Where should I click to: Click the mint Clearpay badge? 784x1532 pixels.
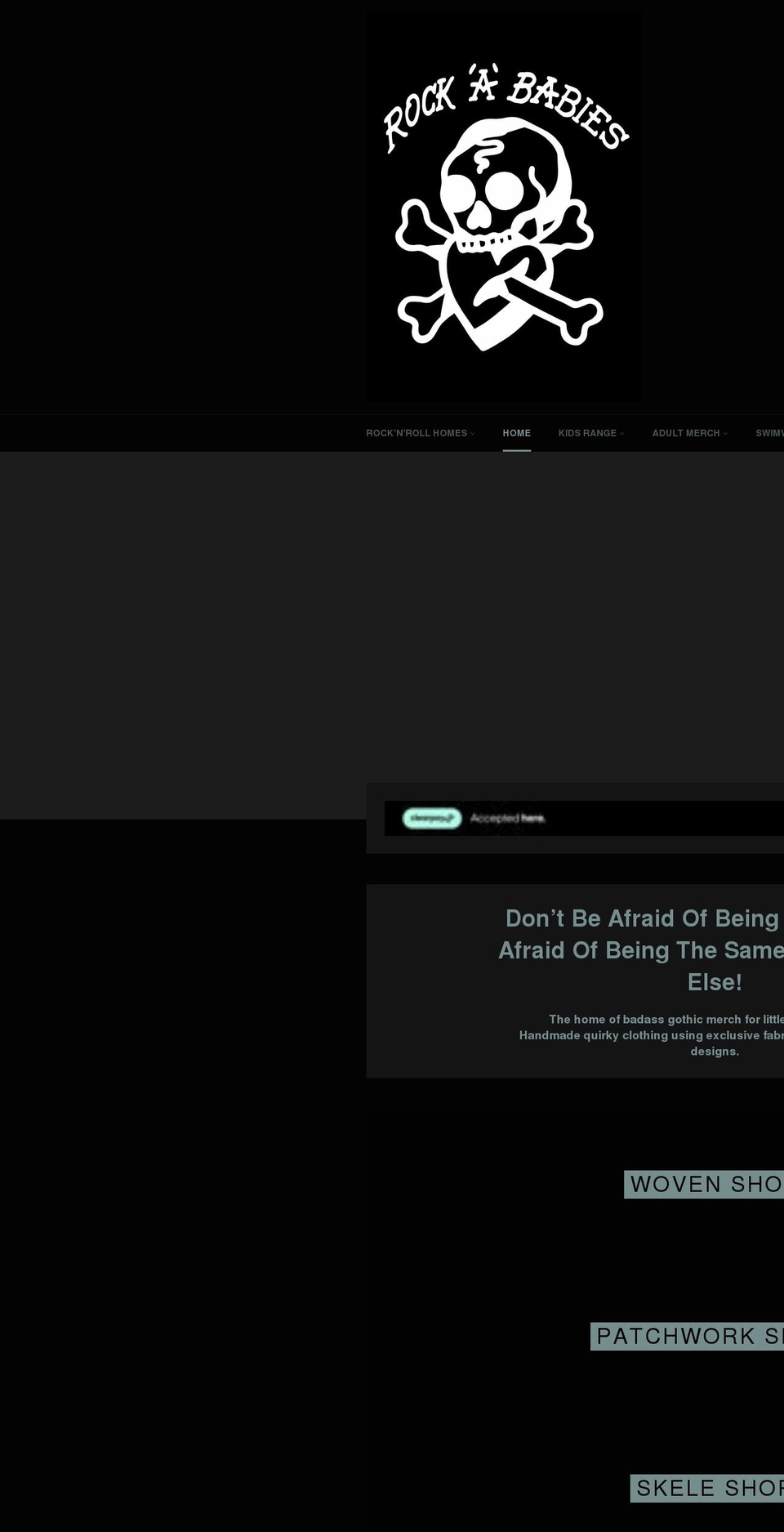tap(432, 818)
